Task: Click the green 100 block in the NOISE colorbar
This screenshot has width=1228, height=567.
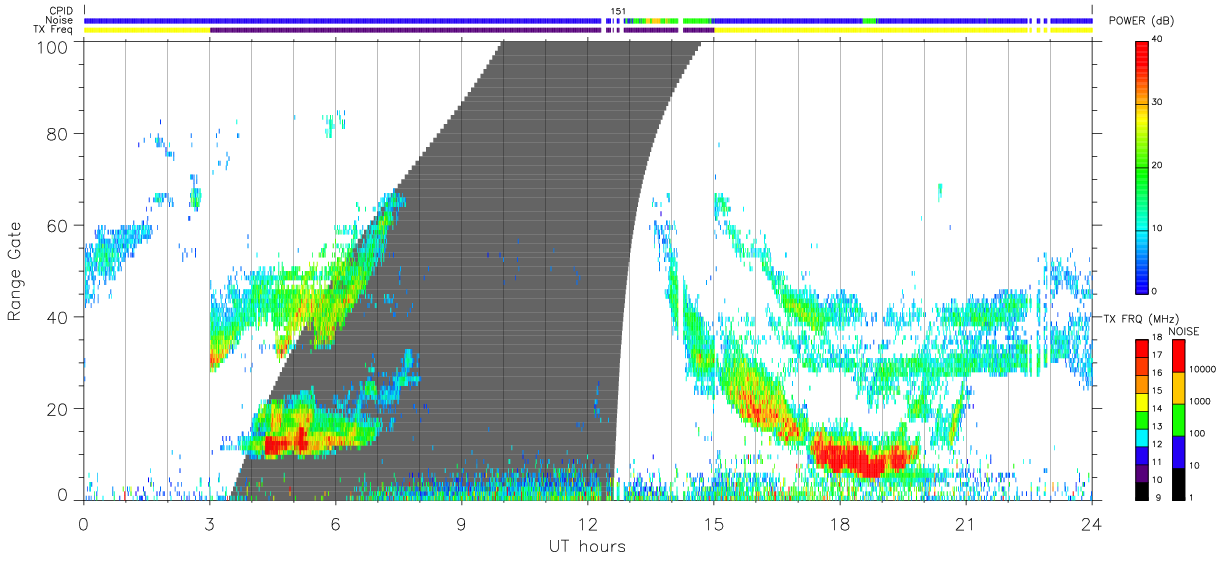Action: tap(1179, 420)
